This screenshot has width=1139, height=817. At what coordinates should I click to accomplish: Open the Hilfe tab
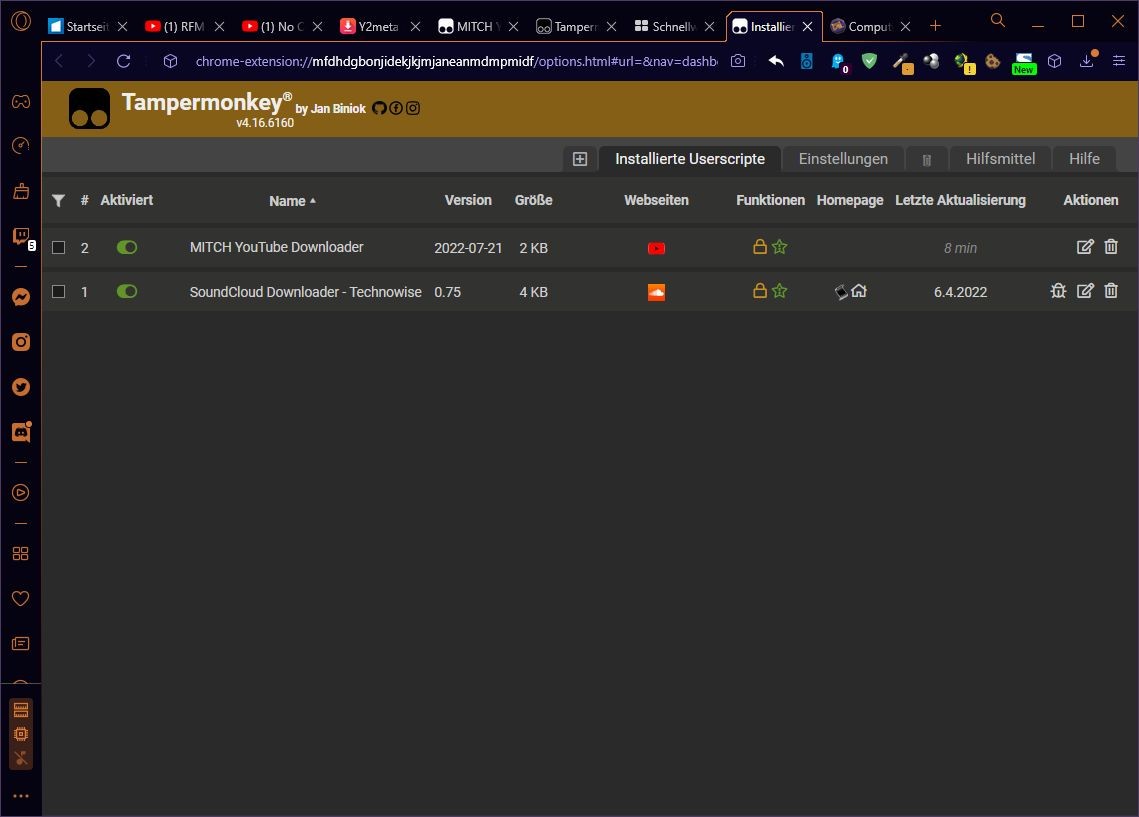click(1084, 159)
